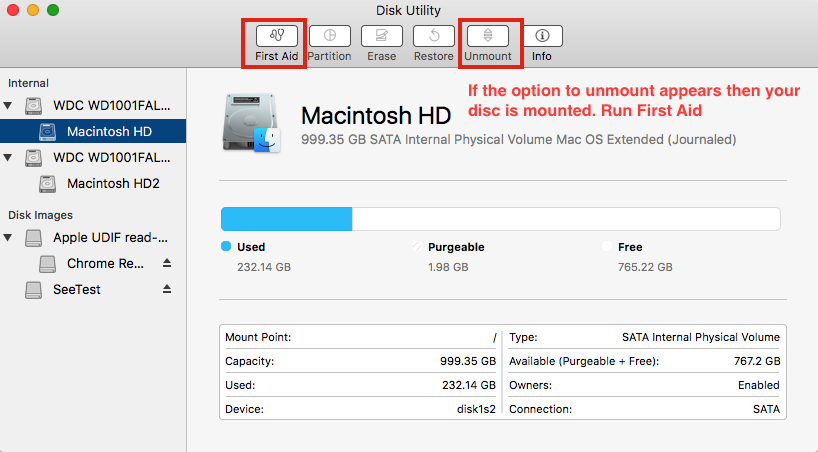Select the Macintosh HD2 volume
This screenshot has width=818, height=452.
(93, 184)
